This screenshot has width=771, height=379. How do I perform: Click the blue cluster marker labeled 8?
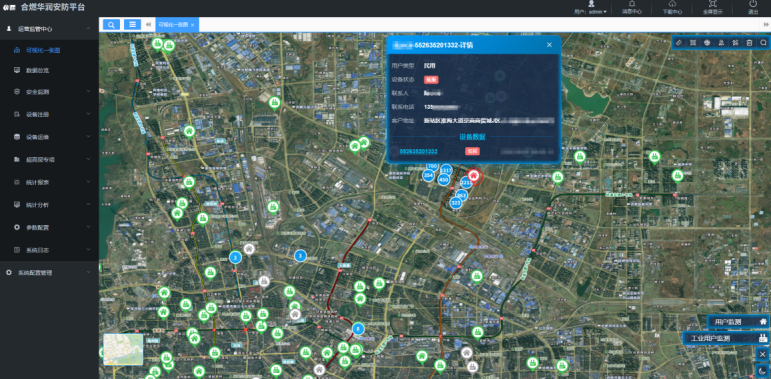click(x=358, y=329)
